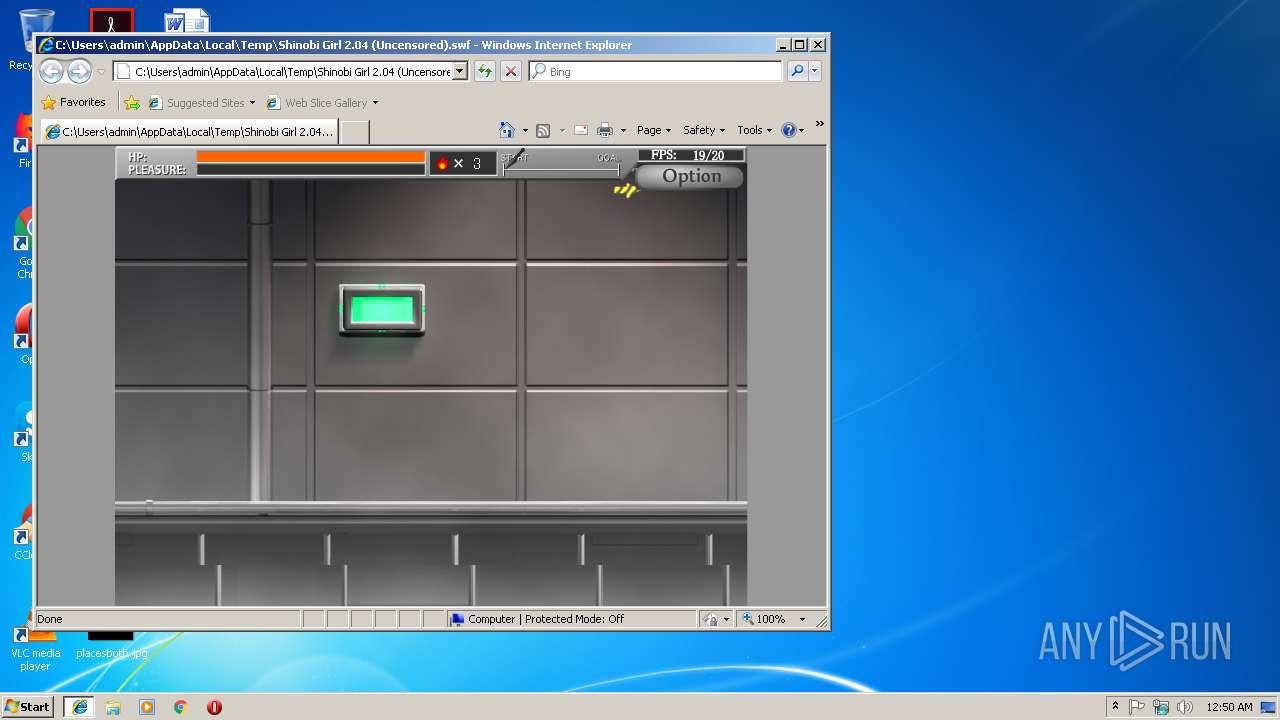Expand the Web Slice Gallery dropdown arrow
This screenshot has width=1280, height=720.
375,102
